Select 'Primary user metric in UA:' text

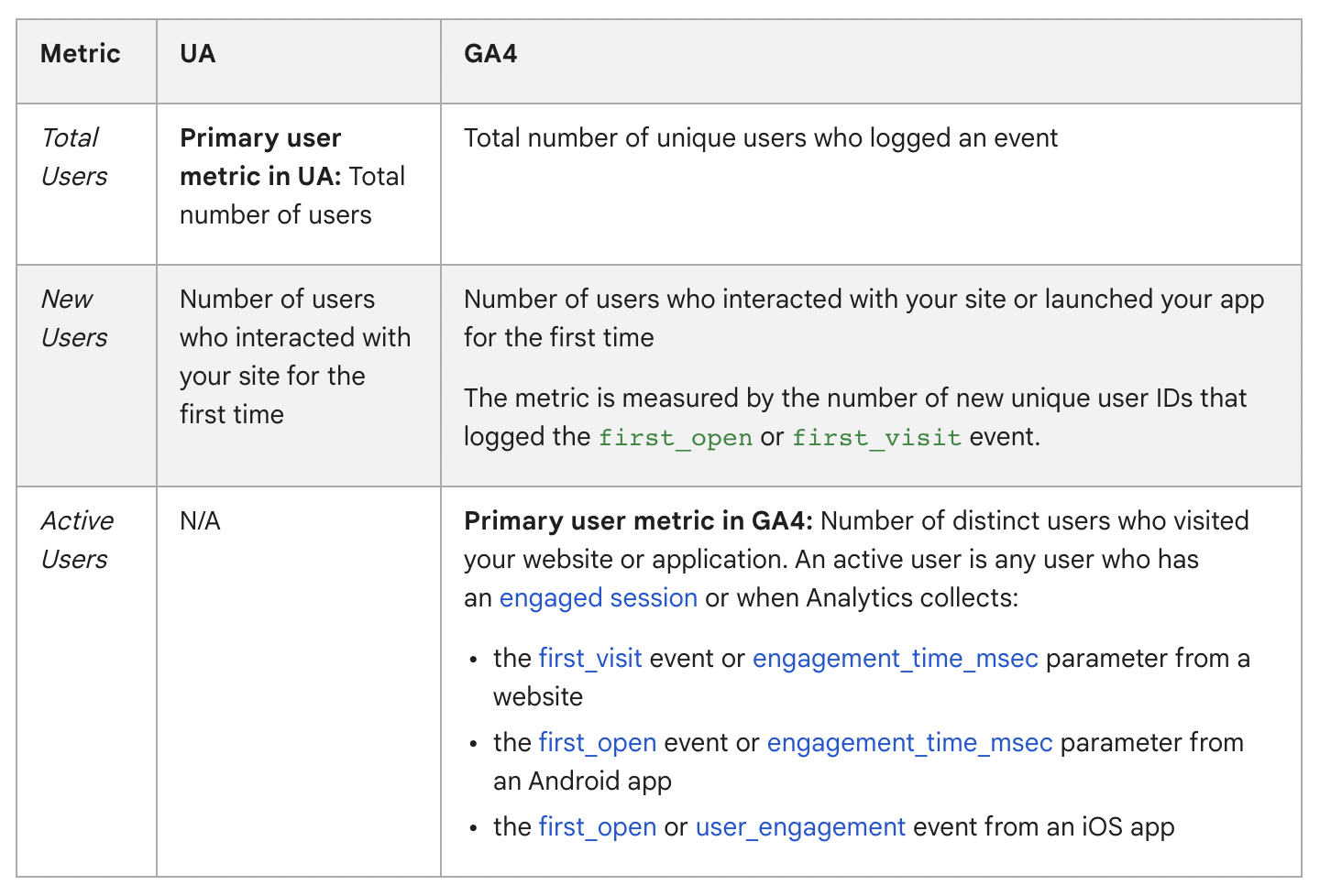pyautogui.click(x=261, y=157)
